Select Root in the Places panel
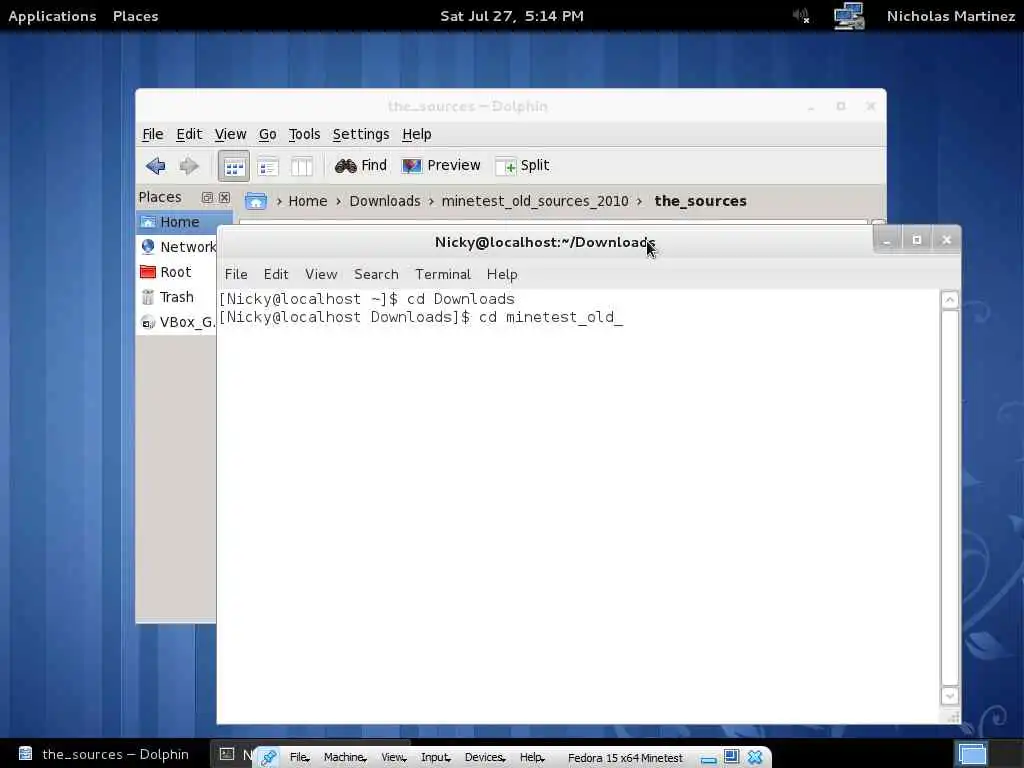Viewport: 1024px width, 768px height. point(177,272)
